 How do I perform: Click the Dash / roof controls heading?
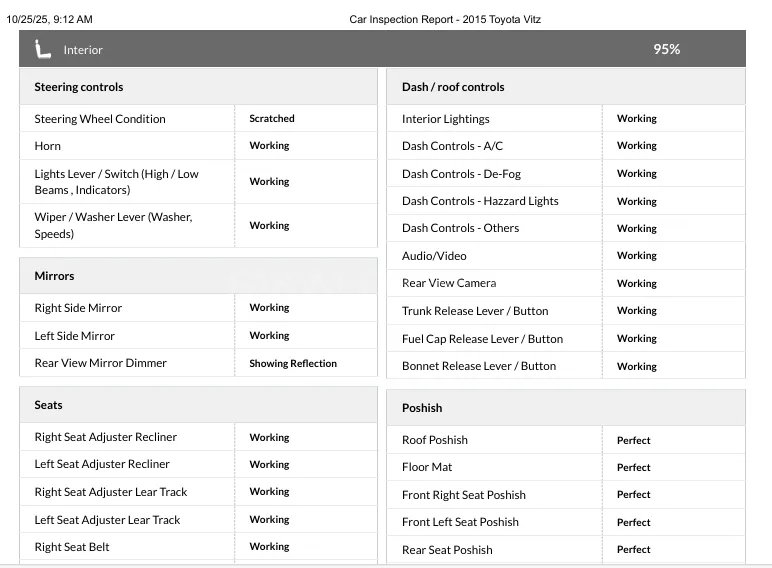453,87
